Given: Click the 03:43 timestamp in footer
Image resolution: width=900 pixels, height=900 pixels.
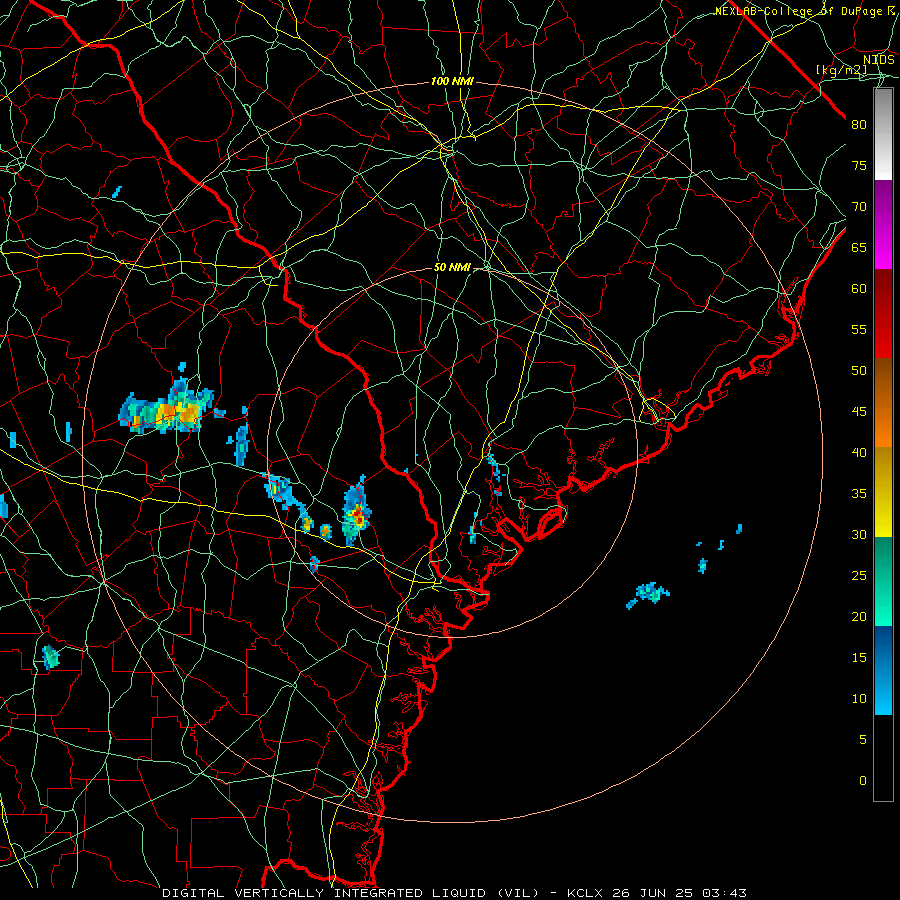Looking at the screenshot, I should [726, 893].
